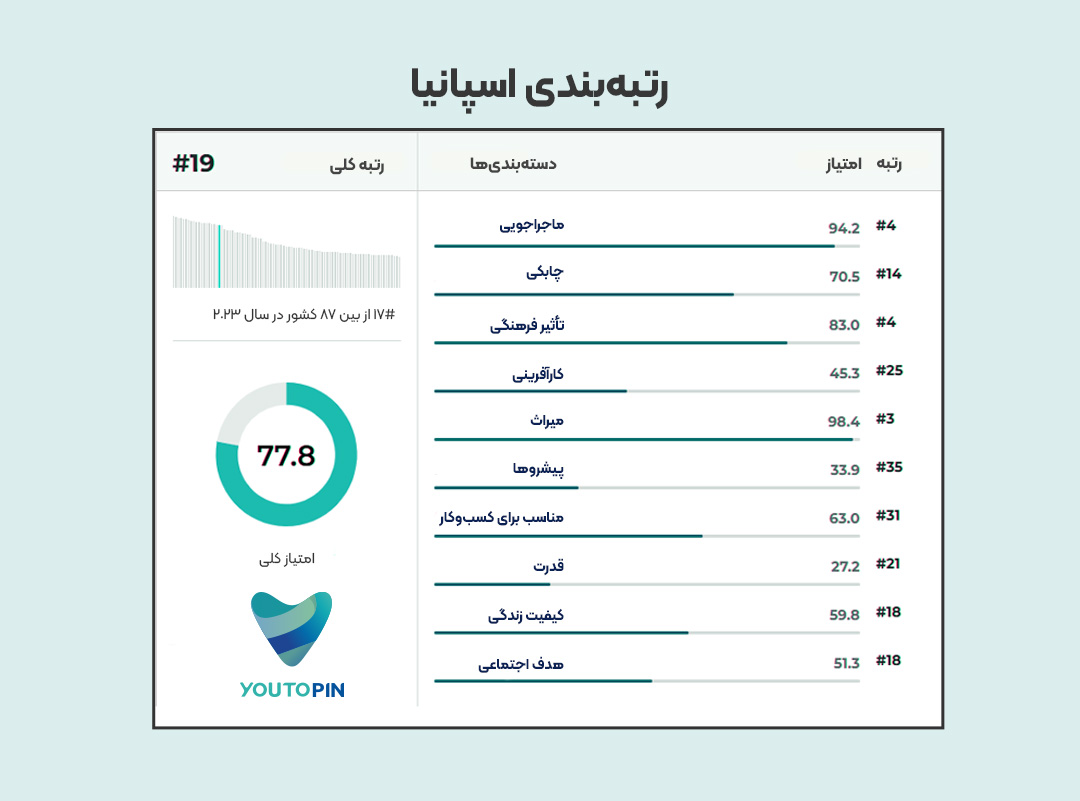1080x801 pixels.
Task: Click the YOUTOPIN brand text
Action: [292, 690]
